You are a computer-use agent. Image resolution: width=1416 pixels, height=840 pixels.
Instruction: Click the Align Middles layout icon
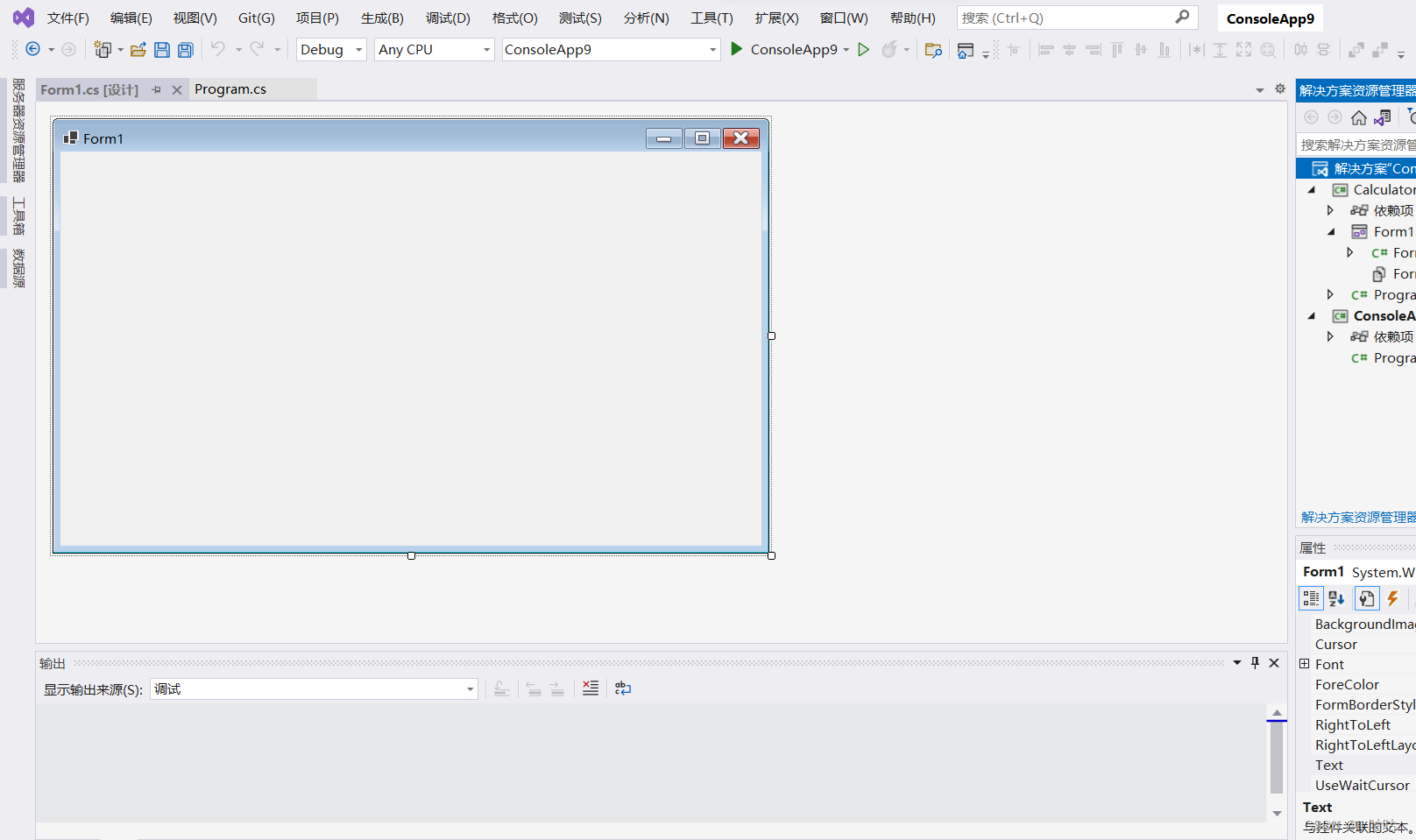point(1140,50)
